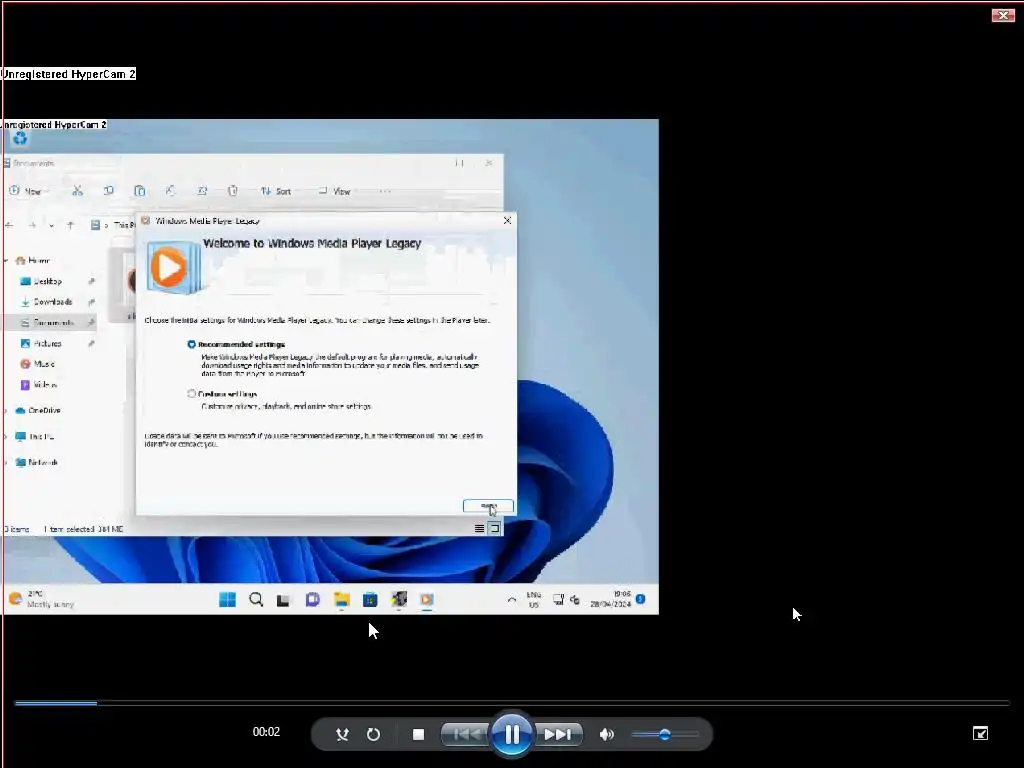This screenshot has height=768, width=1024.
Task: Click the large icons view toggle in Explorer
Action: pos(495,528)
